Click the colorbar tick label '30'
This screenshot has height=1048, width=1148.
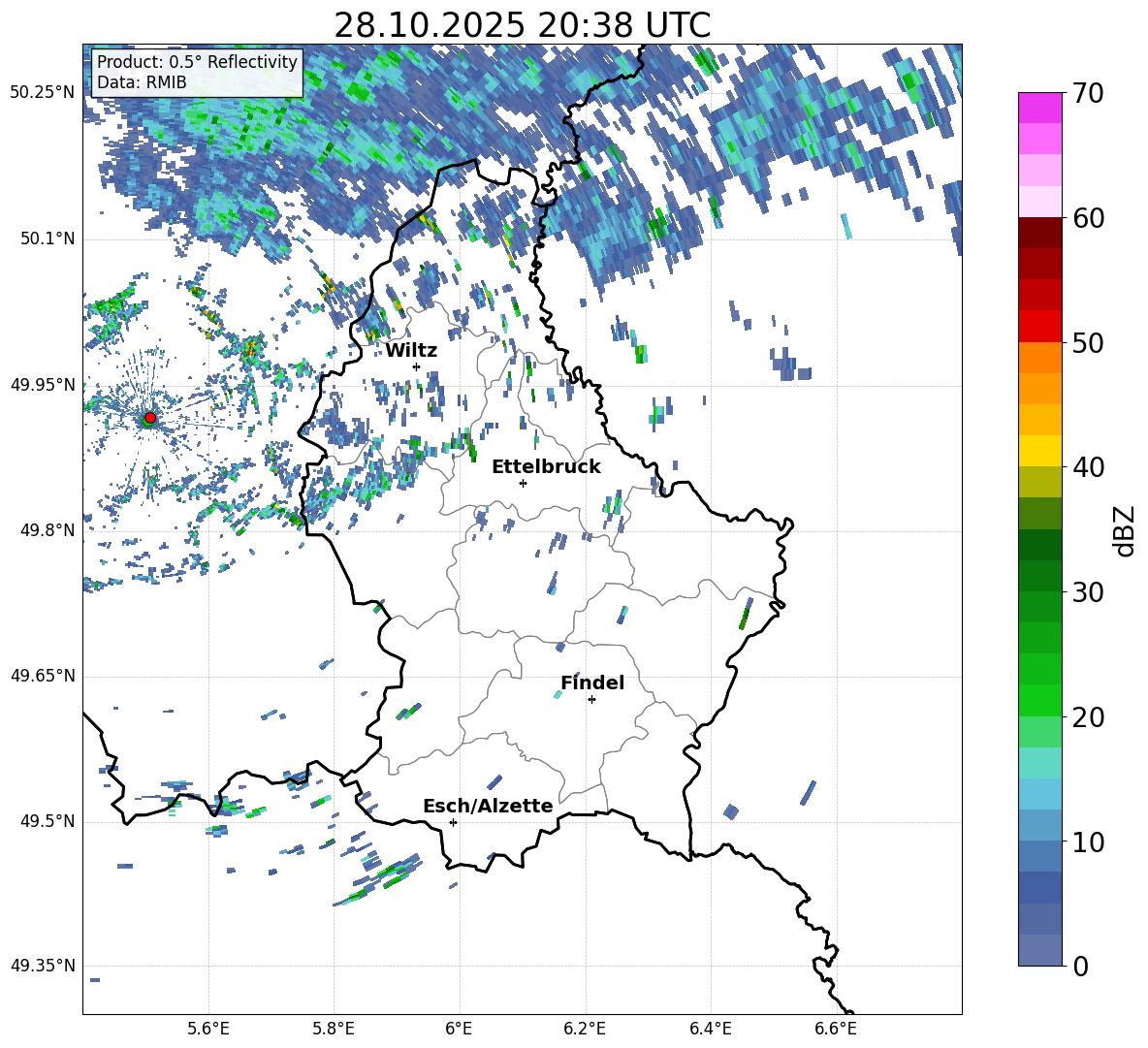pos(1089,592)
